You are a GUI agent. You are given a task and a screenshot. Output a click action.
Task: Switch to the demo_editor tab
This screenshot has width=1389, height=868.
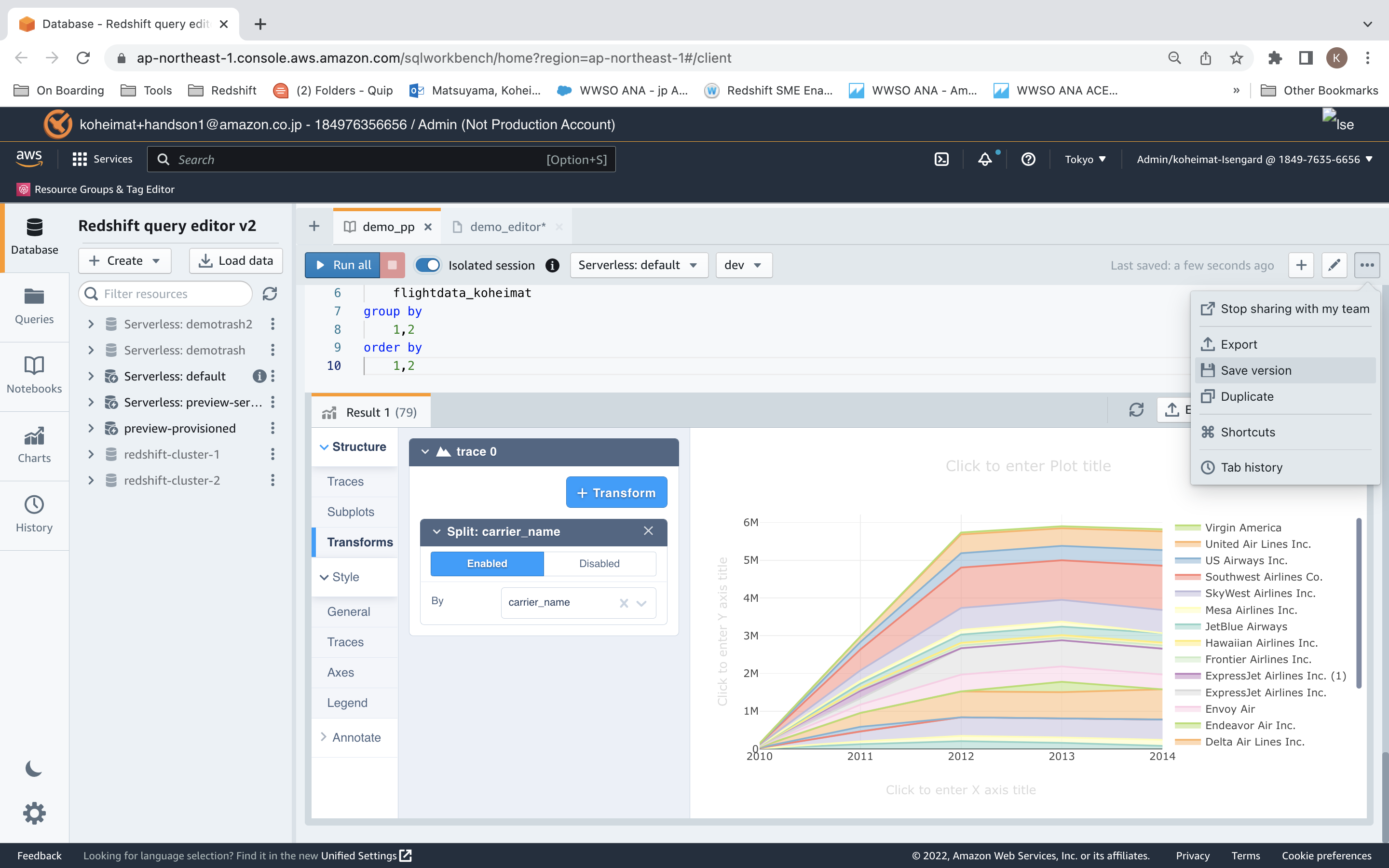point(507,227)
